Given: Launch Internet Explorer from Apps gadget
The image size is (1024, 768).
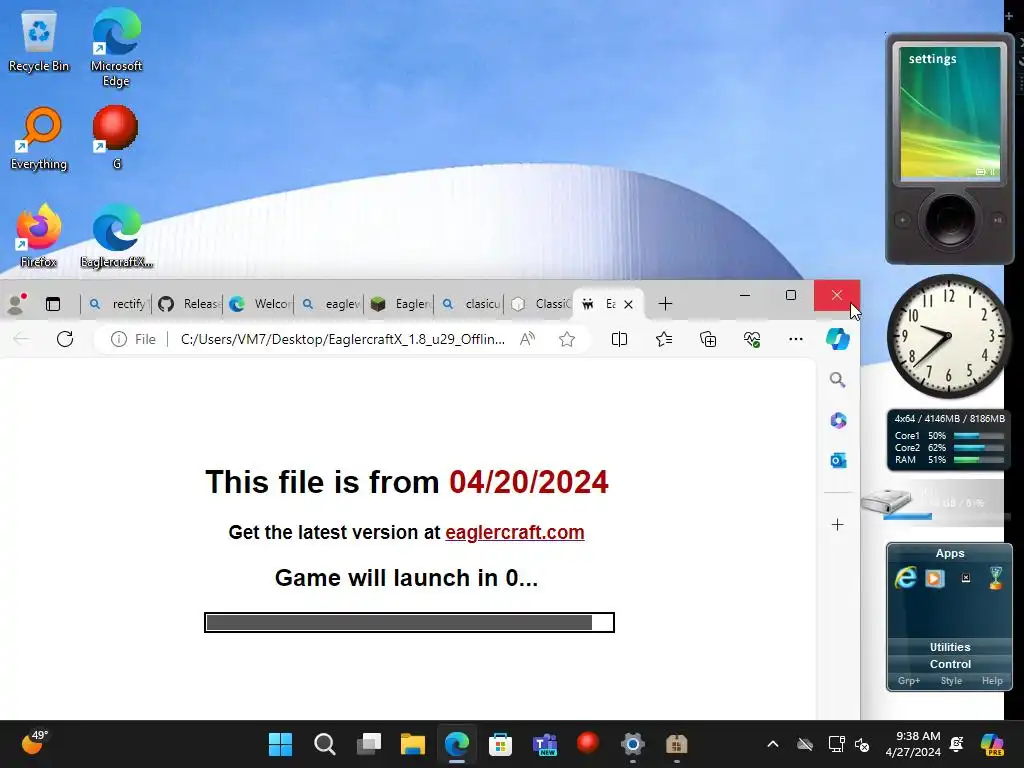Looking at the screenshot, I should [x=906, y=578].
